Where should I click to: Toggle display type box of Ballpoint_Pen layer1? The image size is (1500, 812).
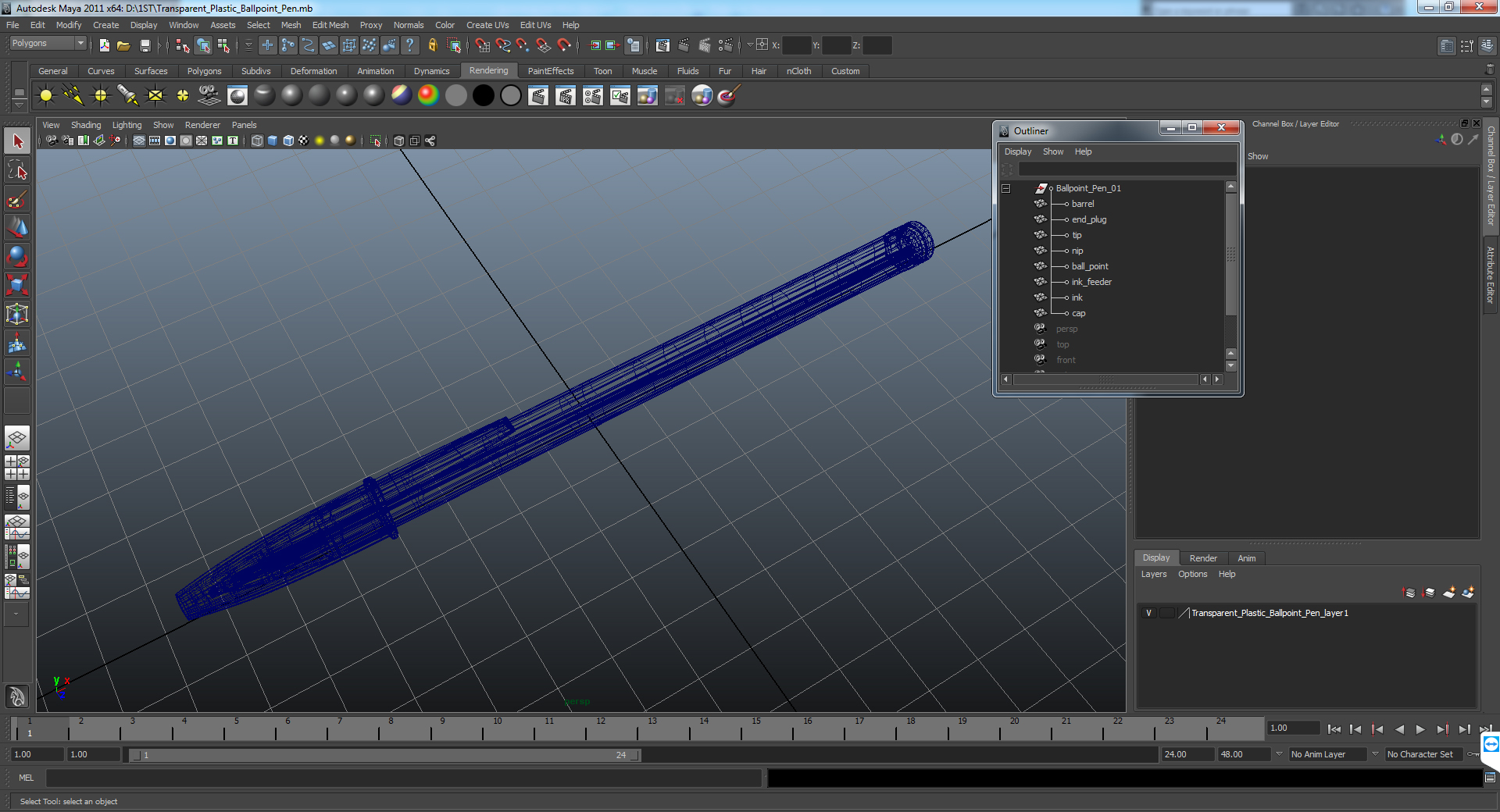click(1166, 613)
